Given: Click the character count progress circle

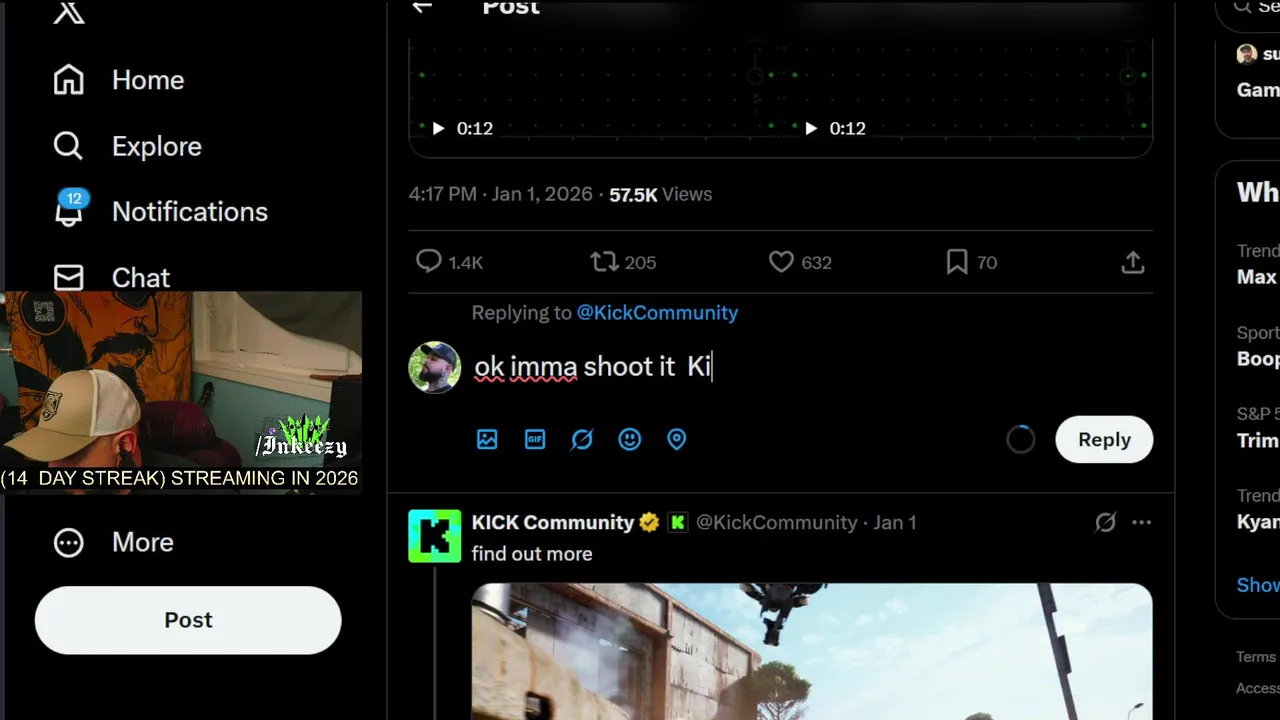Looking at the screenshot, I should pos(1021,440).
